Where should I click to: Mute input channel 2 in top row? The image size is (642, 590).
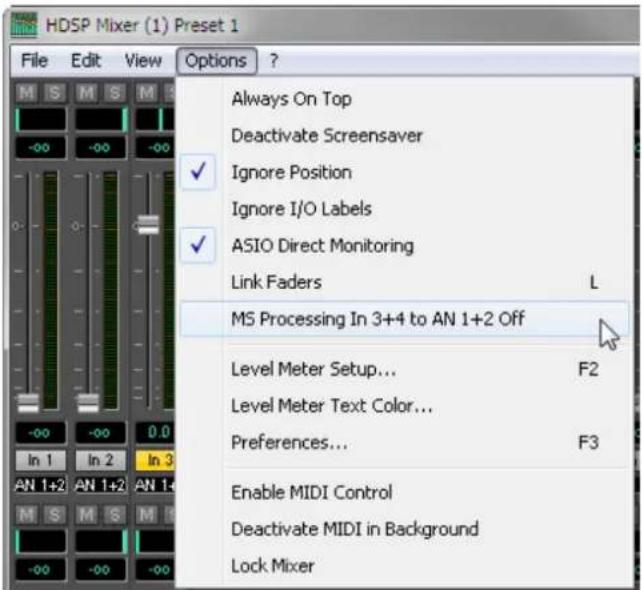tap(87, 93)
